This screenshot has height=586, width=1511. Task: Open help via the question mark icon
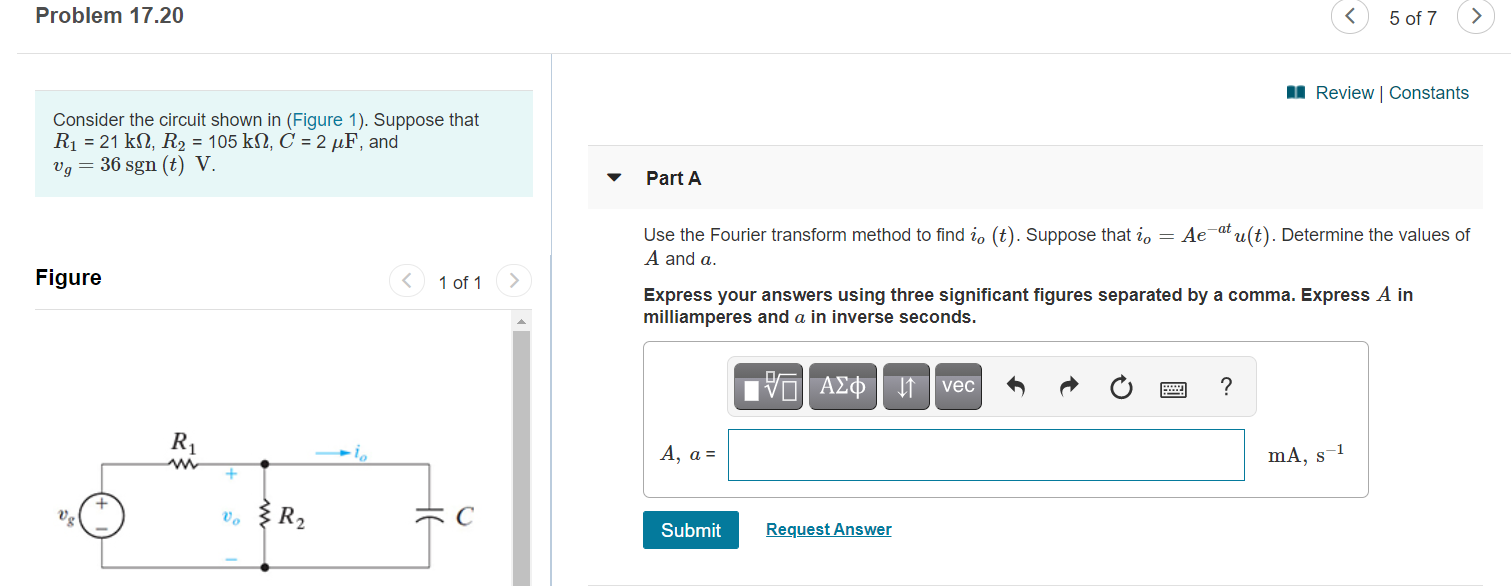(1225, 386)
